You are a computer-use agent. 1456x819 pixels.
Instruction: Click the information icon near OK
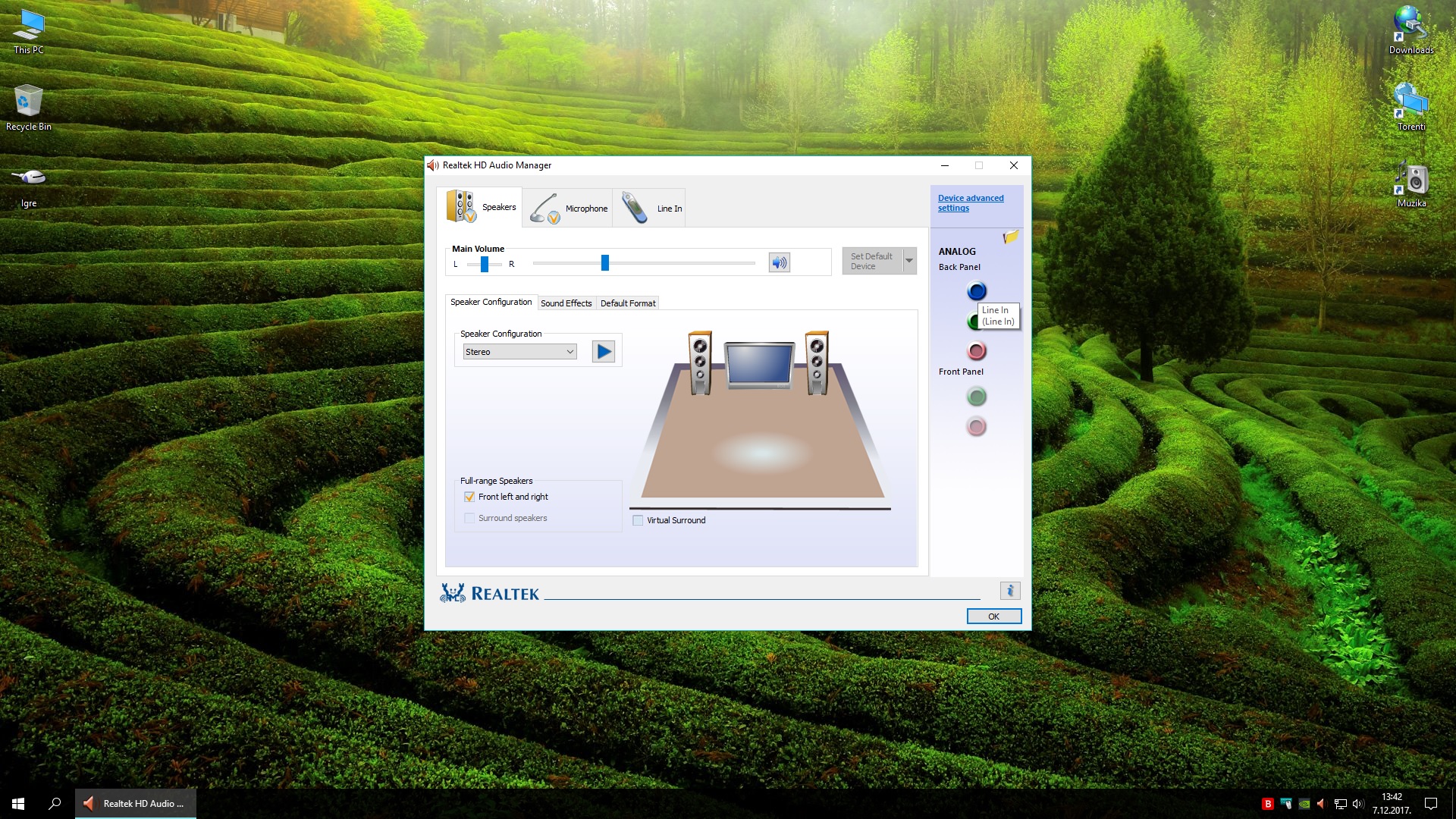[x=1010, y=591]
